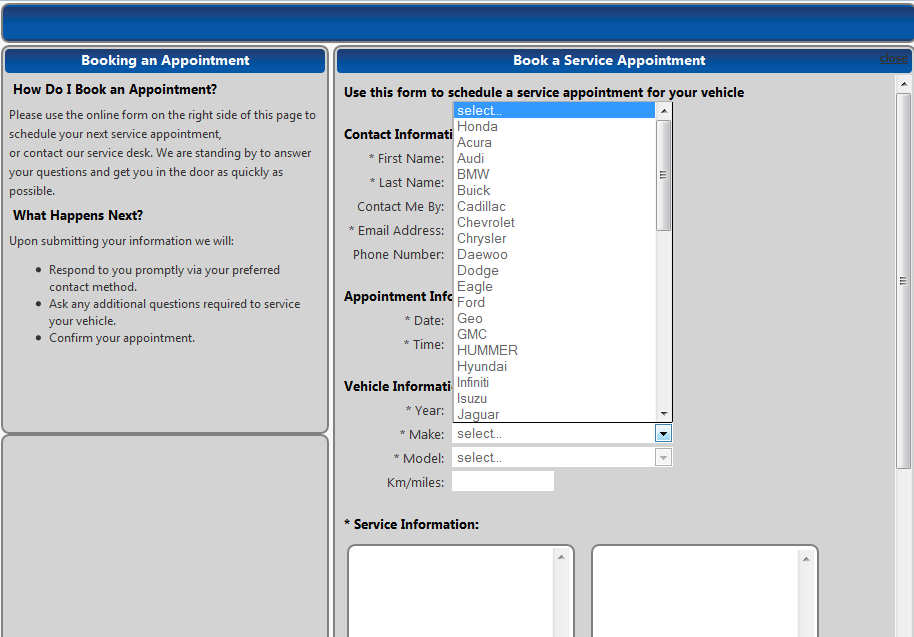Open the Model dropdown arrow
Viewport: 914px width, 637px height.
(x=663, y=458)
